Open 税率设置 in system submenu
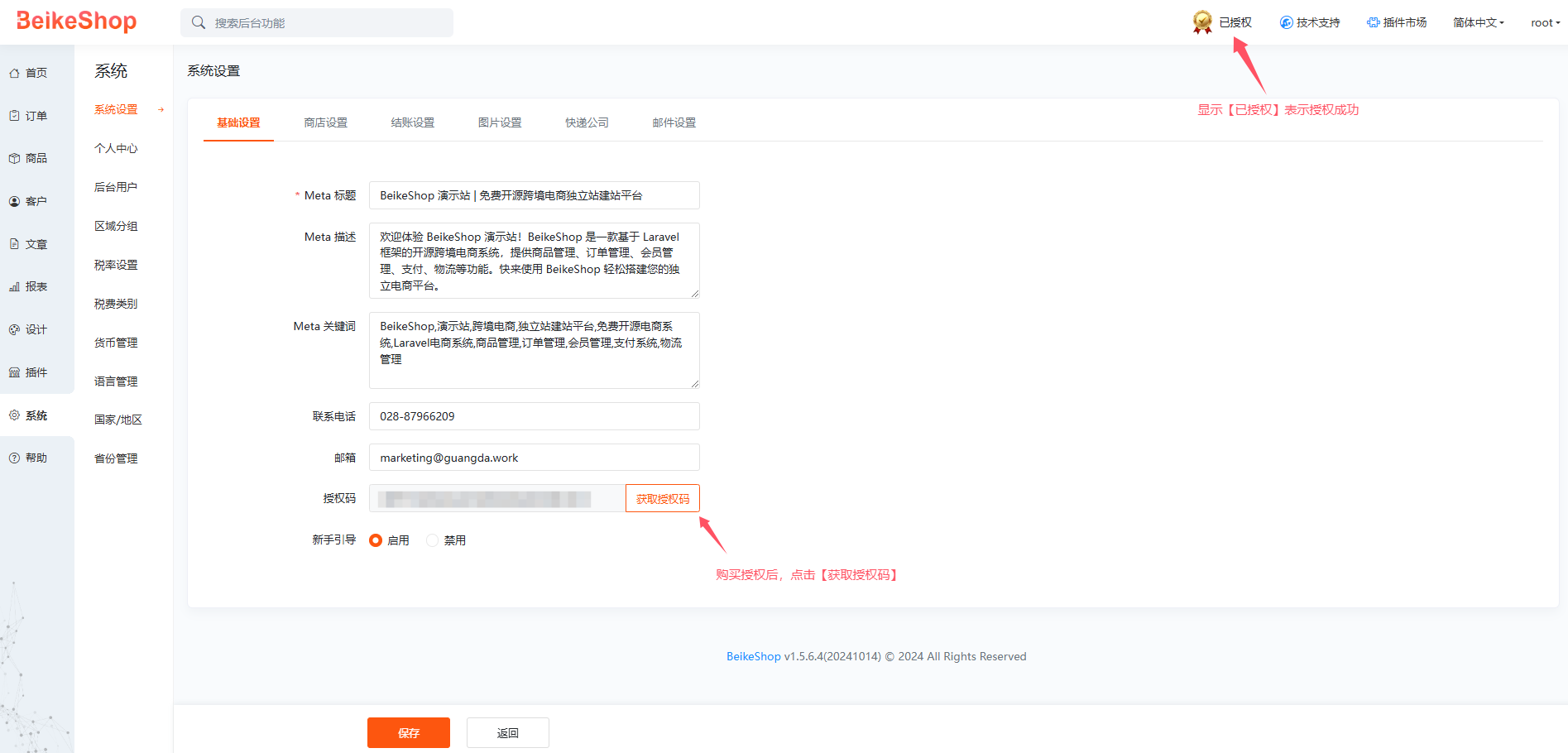The width and height of the screenshot is (1568, 753). pyautogui.click(x=116, y=265)
